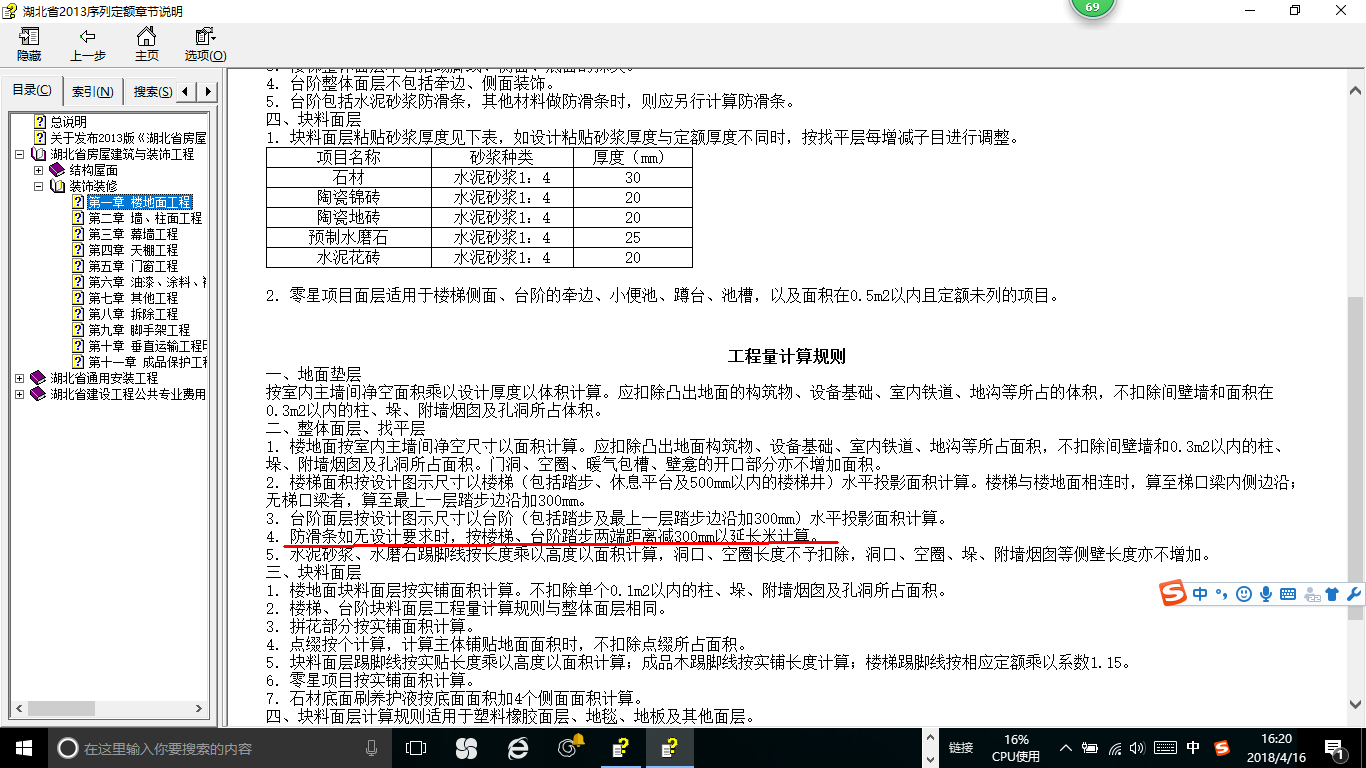Expand the 结构屋面 tree node

38,171
